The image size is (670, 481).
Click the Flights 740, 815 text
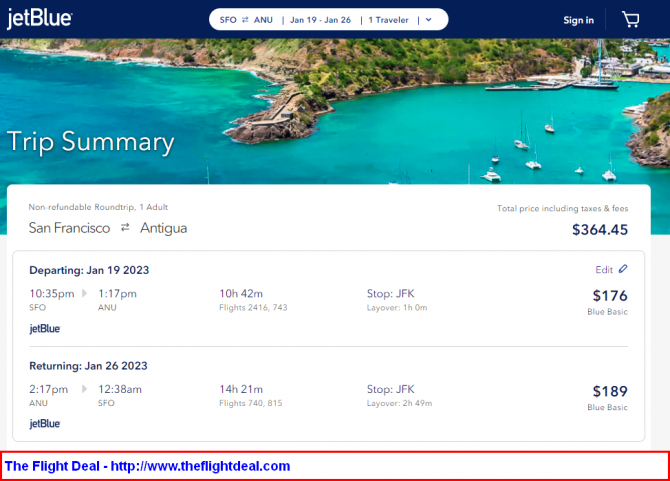pyautogui.click(x=250, y=403)
